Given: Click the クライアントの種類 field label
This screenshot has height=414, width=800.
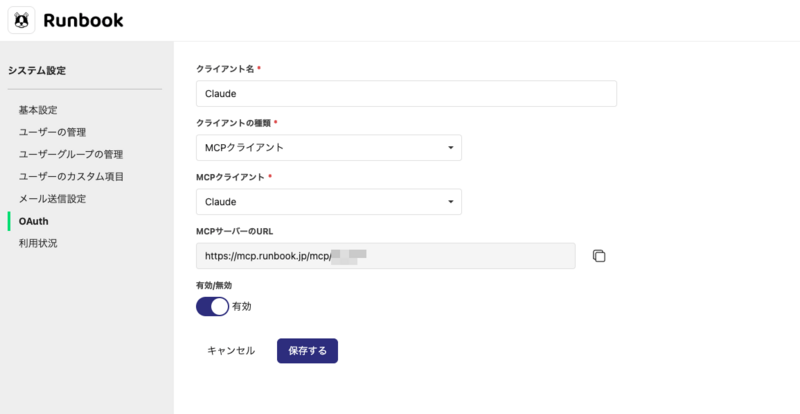Looking at the screenshot, I should point(234,123).
